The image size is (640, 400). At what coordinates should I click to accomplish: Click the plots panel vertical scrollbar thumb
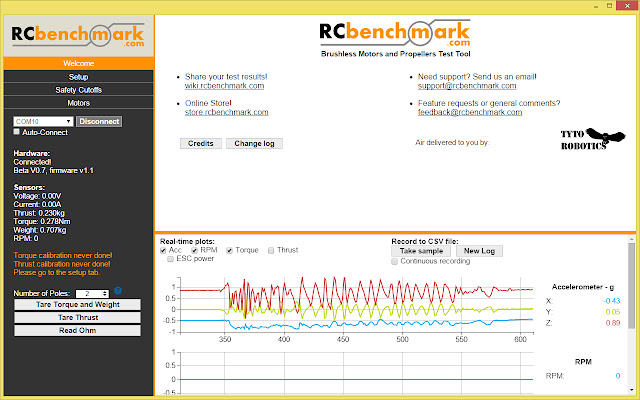click(631, 286)
